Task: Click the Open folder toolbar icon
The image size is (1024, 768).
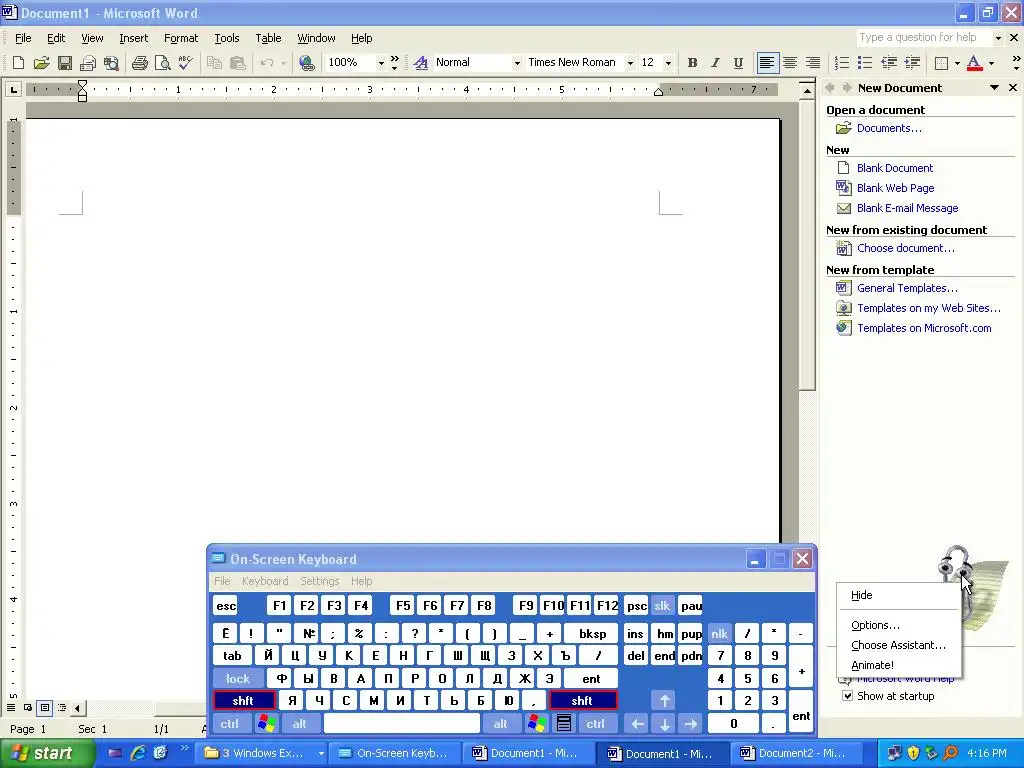Action: coord(41,63)
